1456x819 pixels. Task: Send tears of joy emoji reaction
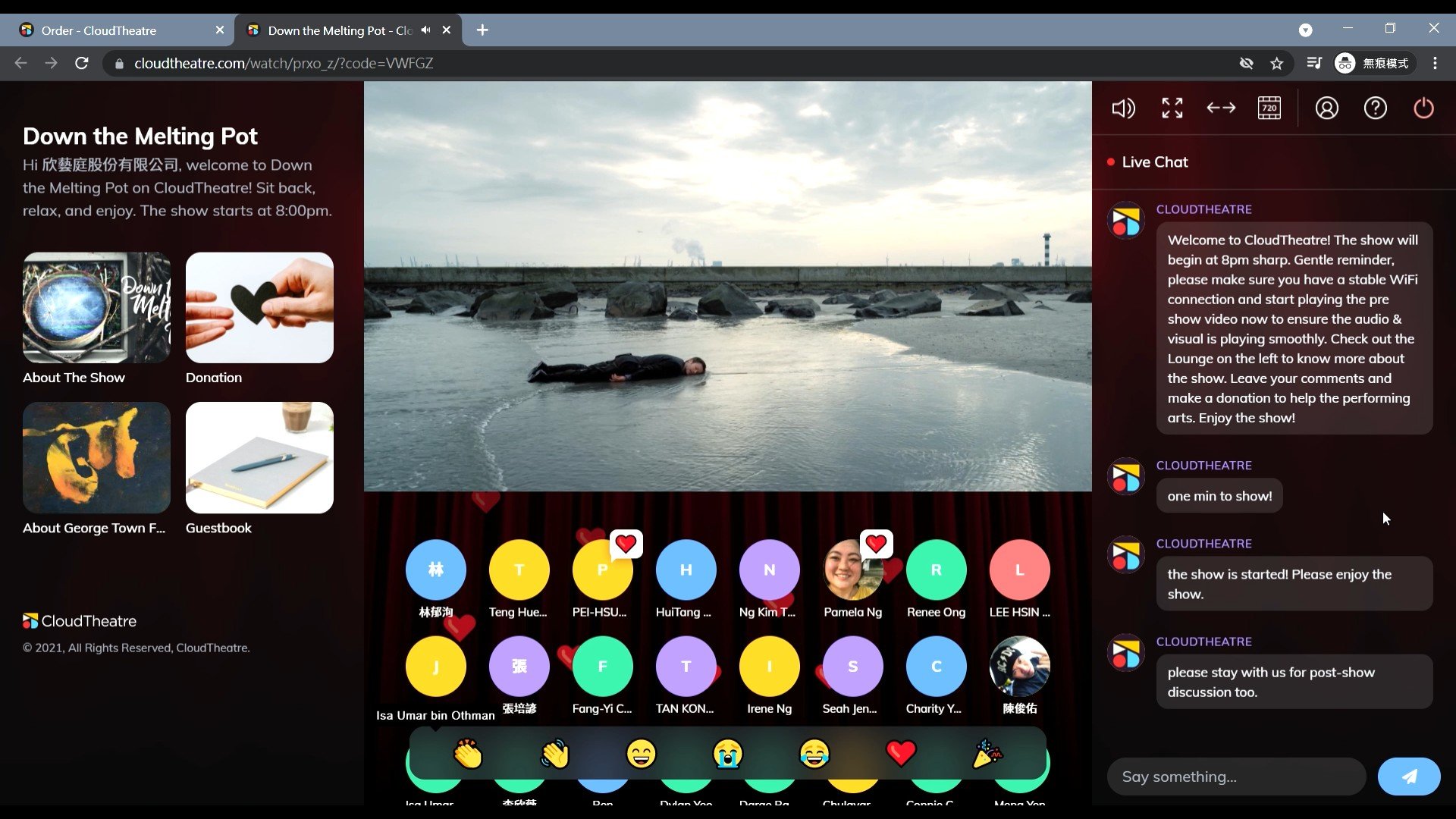click(814, 754)
